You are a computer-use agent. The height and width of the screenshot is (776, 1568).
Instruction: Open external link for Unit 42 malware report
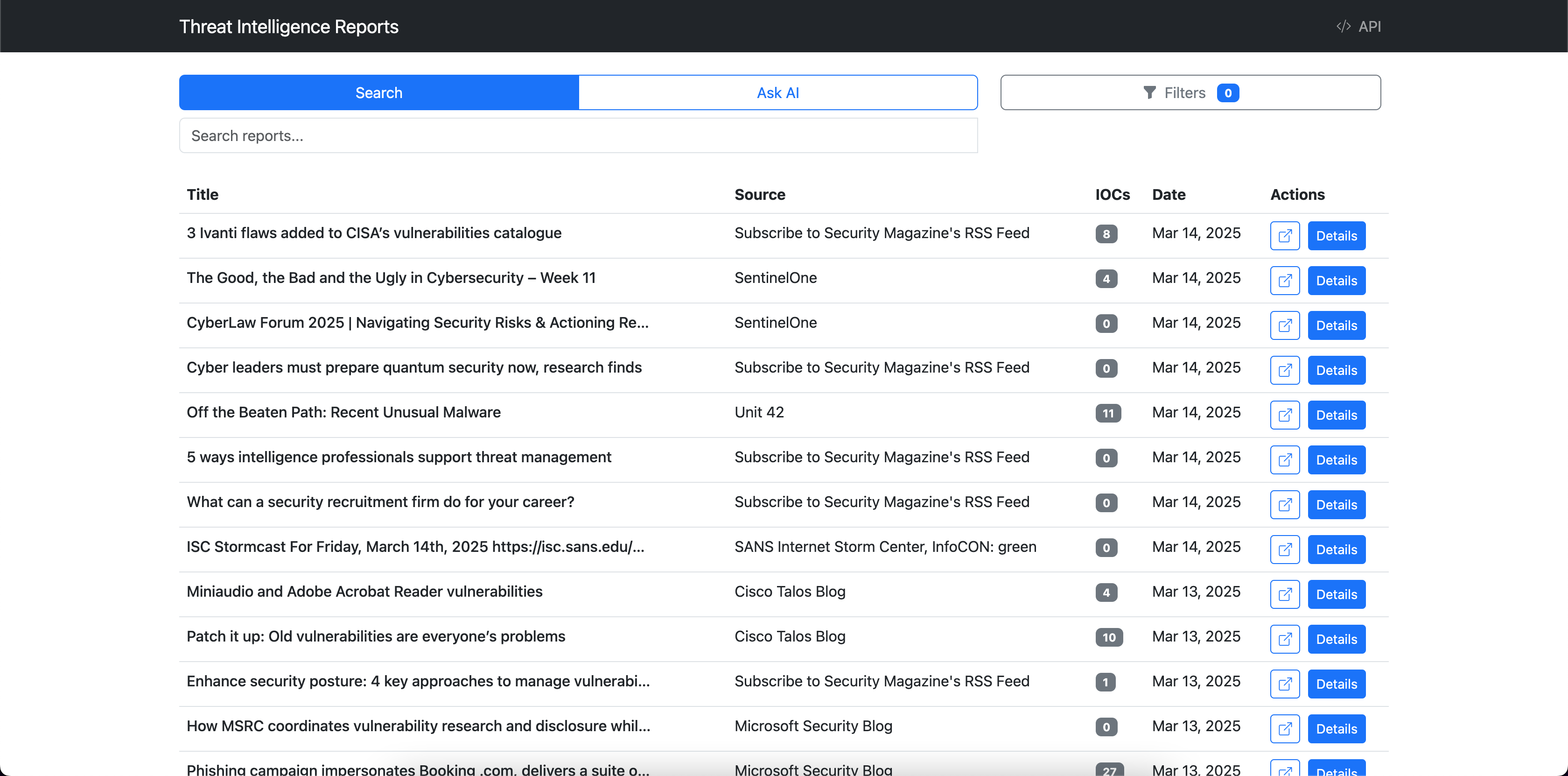point(1284,415)
